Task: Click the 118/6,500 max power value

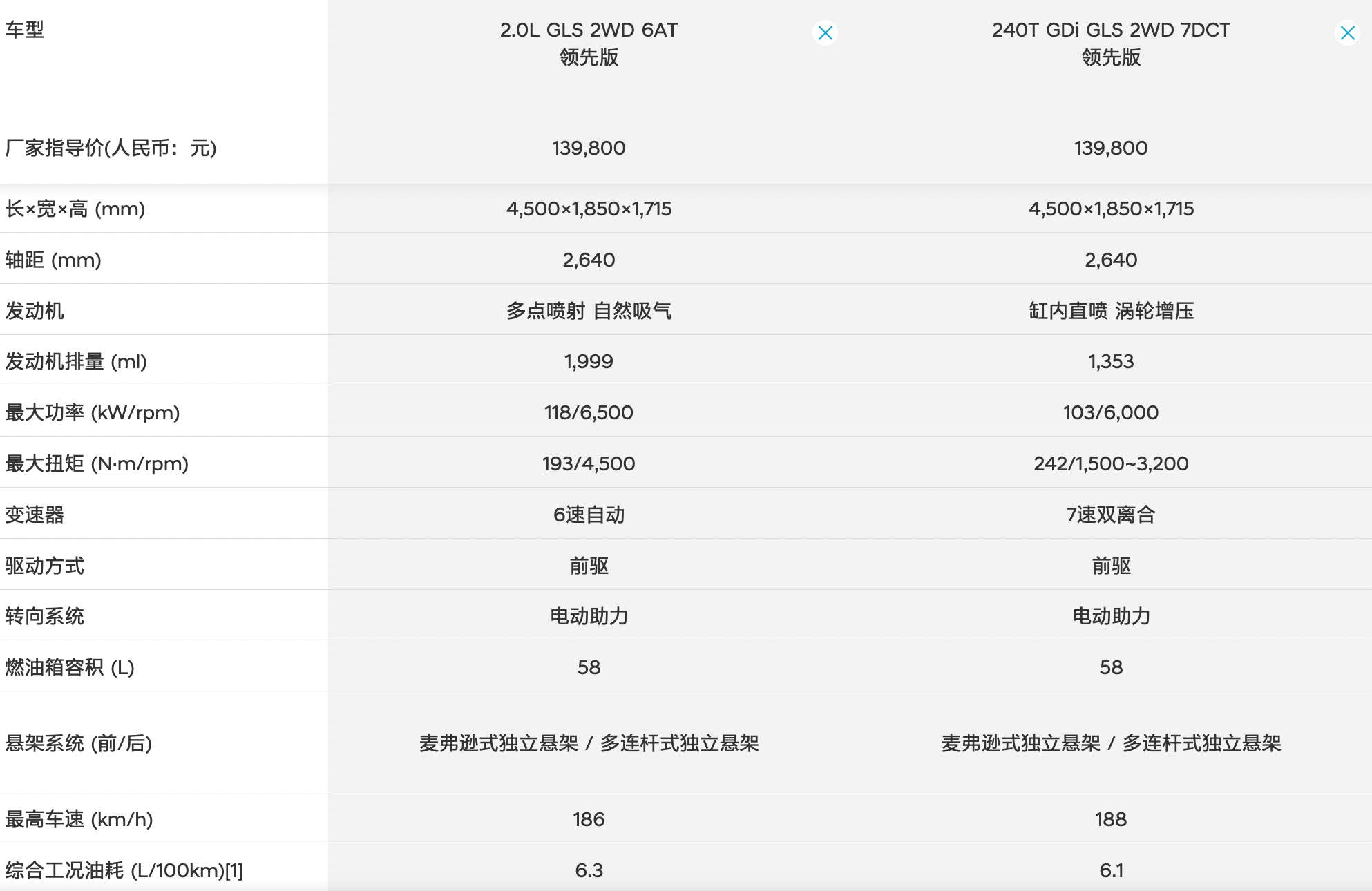Action: pos(589,412)
